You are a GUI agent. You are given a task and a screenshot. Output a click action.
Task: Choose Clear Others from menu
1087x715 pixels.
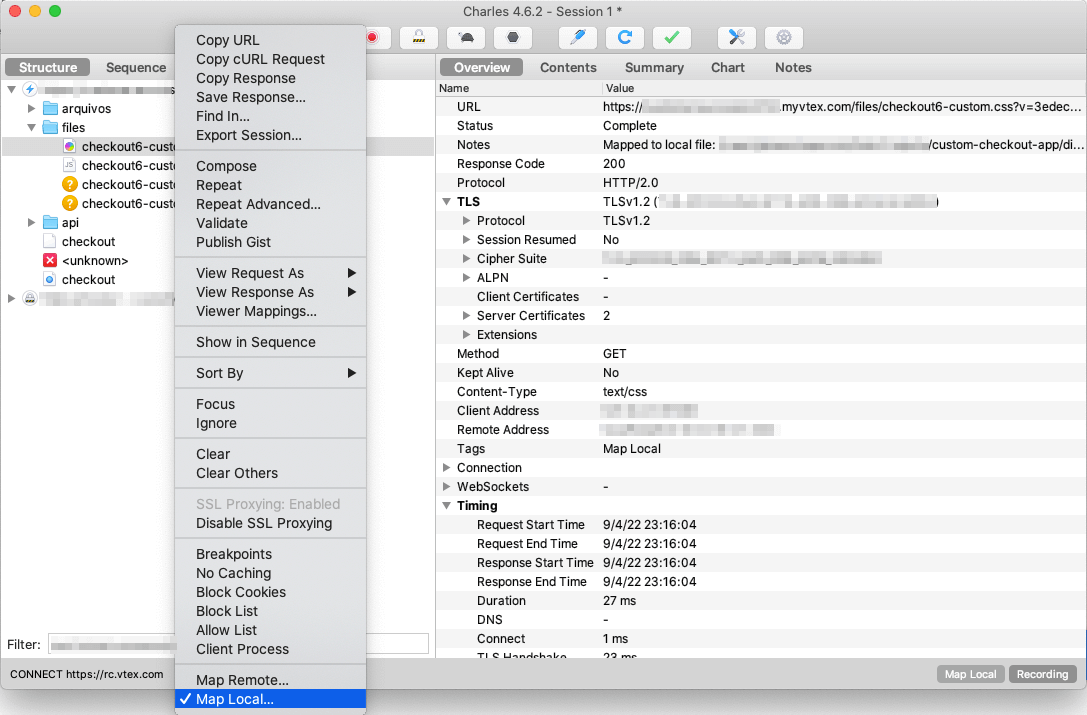tap(270, 473)
